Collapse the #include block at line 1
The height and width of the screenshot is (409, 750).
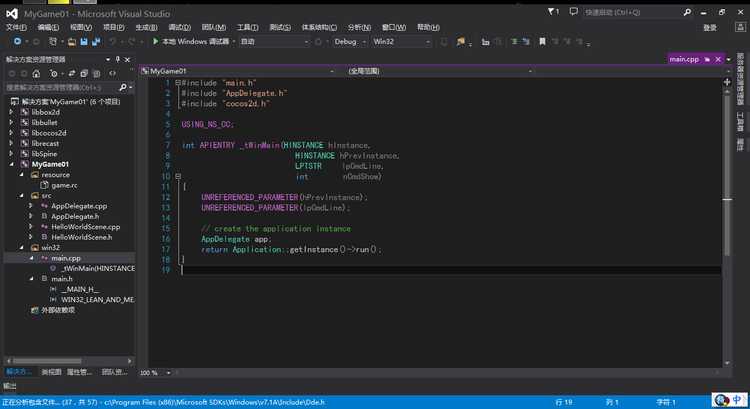pyautogui.click(x=177, y=83)
